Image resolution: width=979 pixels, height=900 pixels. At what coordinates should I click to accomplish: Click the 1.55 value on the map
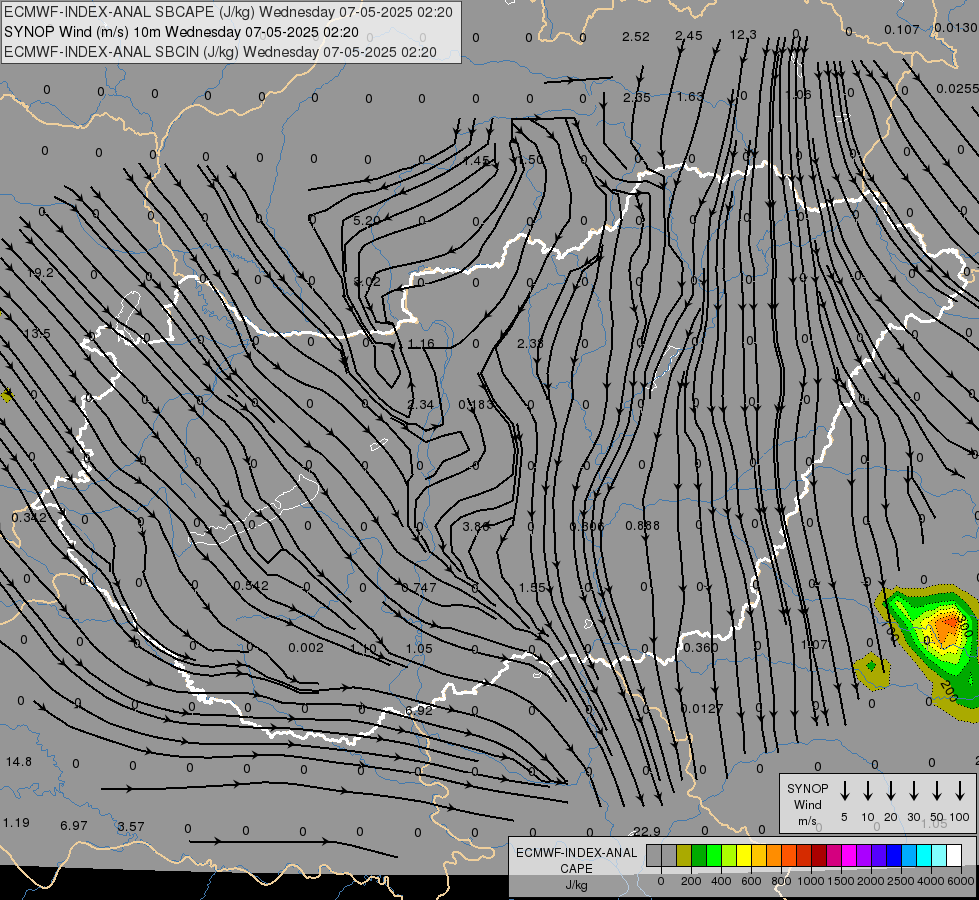[532, 588]
